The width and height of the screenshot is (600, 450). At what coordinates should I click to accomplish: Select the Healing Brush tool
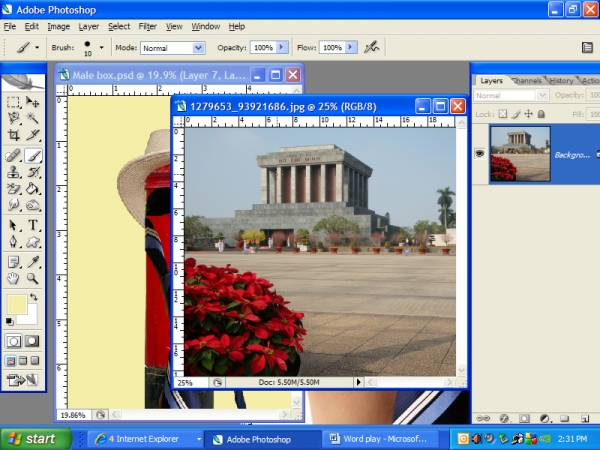13,156
